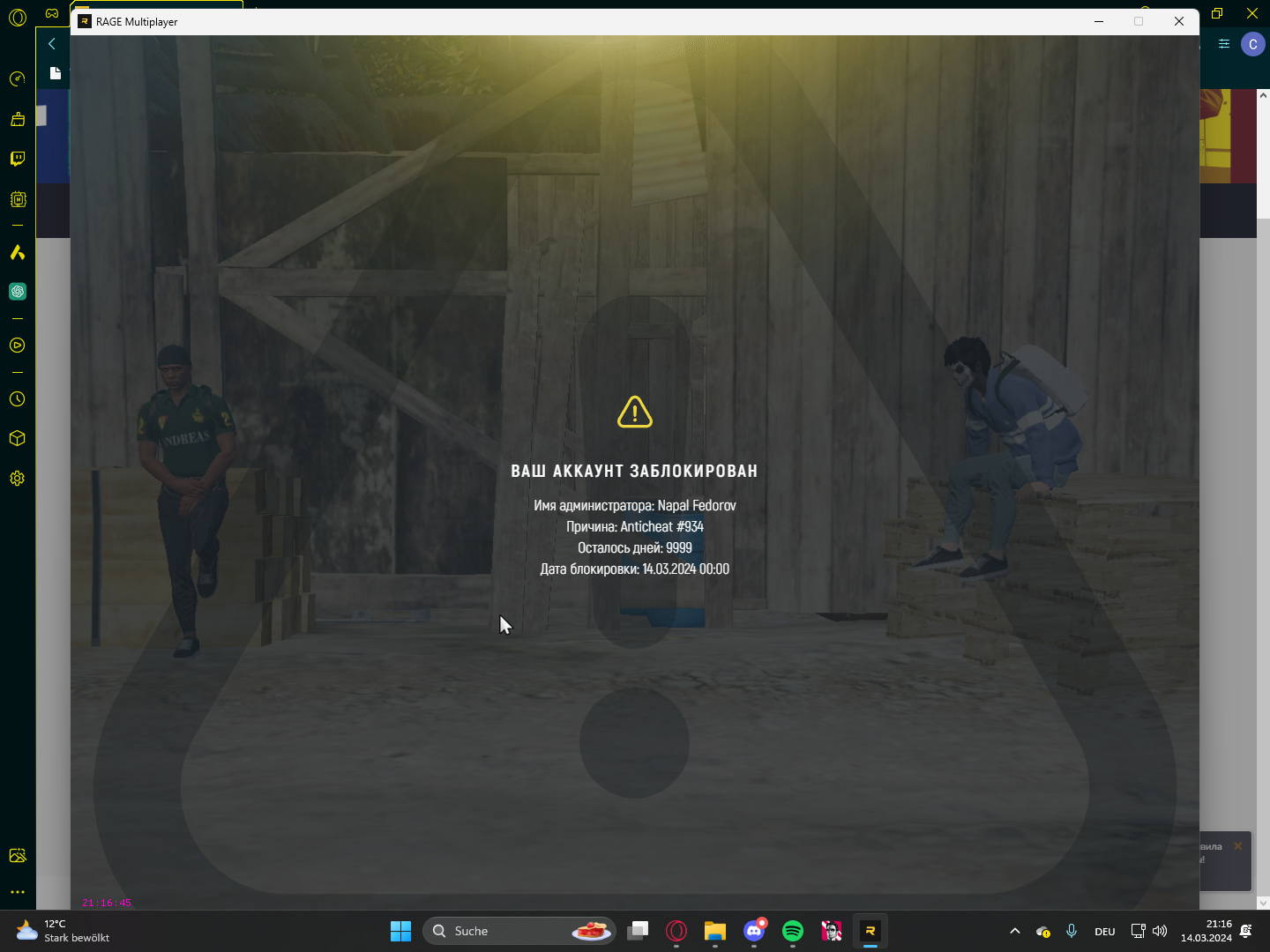Switch the DEU input language
Viewport: 1270px width, 952px height.
click(1105, 932)
